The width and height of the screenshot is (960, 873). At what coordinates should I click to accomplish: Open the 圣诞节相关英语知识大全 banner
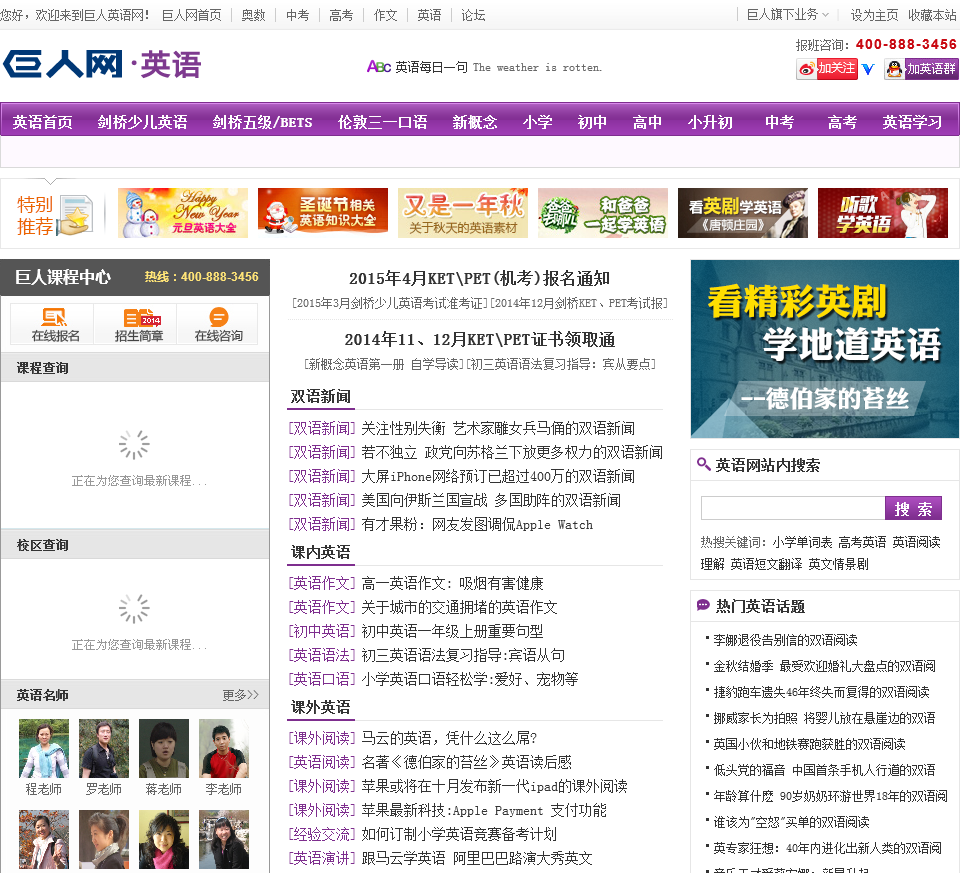[x=323, y=211]
